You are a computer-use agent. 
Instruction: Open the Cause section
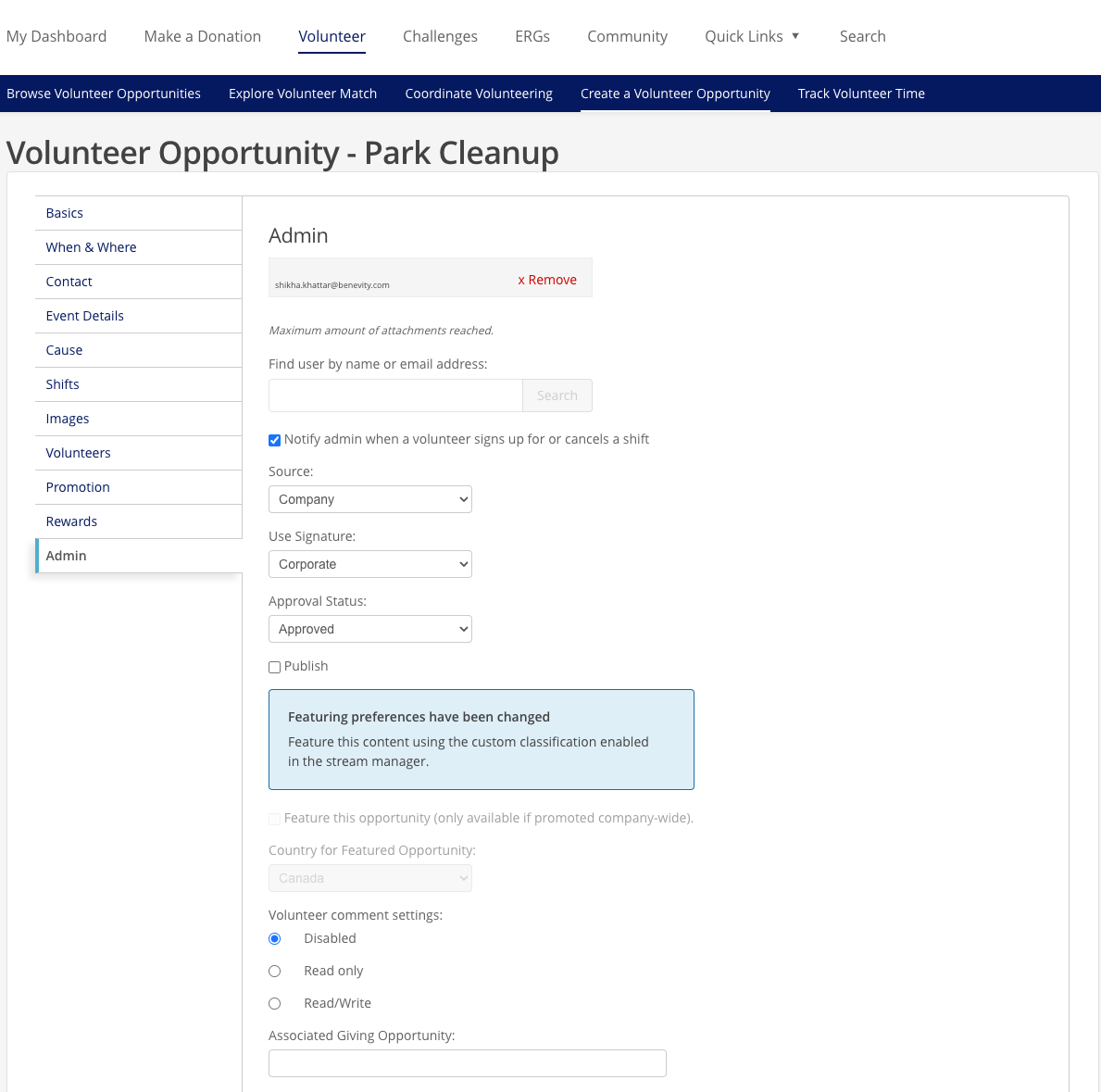pyautogui.click(x=138, y=350)
